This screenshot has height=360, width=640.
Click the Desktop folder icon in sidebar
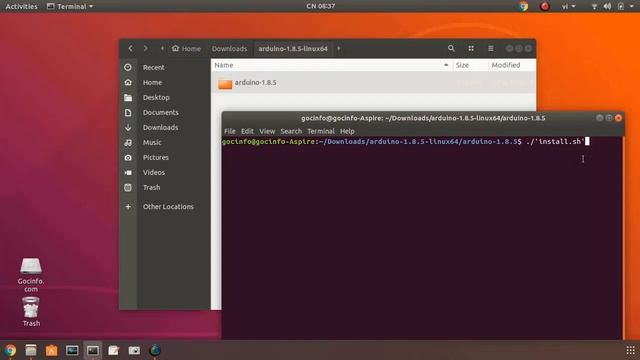pos(128,98)
